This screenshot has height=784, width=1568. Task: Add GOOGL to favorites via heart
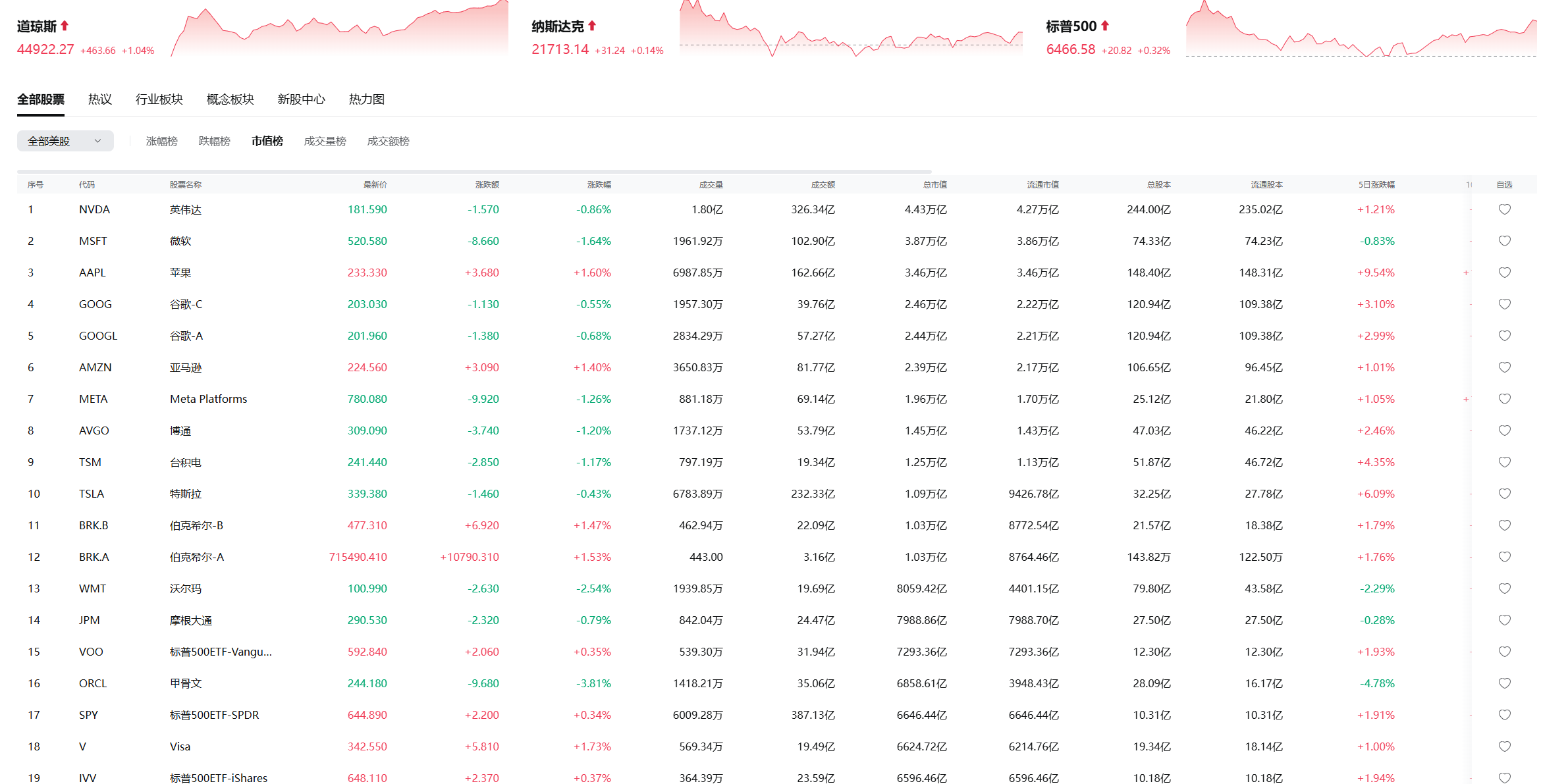click(x=1504, y=336)
